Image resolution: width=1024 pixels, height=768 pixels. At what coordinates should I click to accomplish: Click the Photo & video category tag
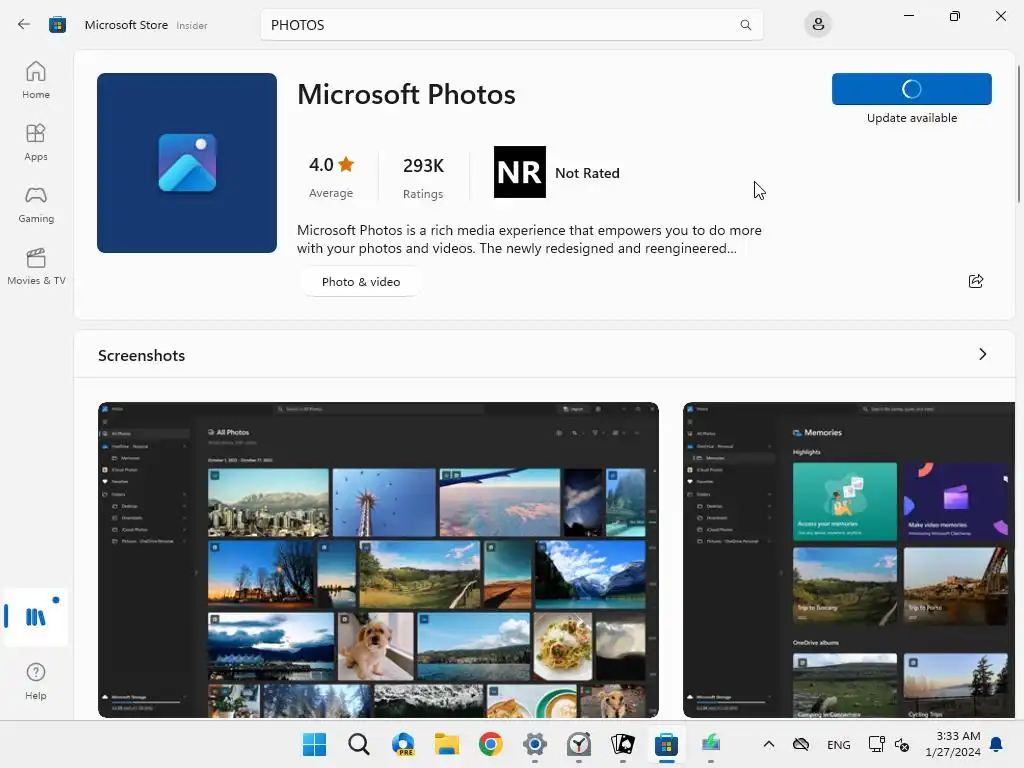click(x=361, y=281)
